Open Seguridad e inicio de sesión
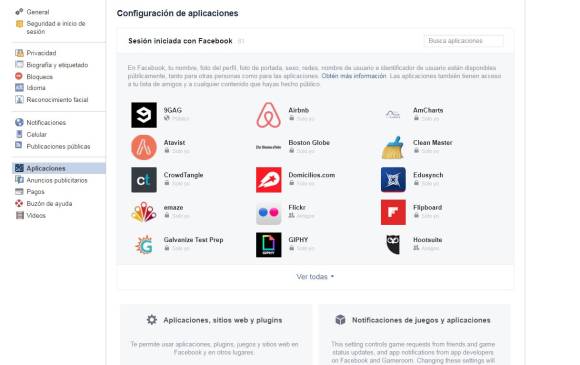The image size is (580, 365). click(55, 27)
